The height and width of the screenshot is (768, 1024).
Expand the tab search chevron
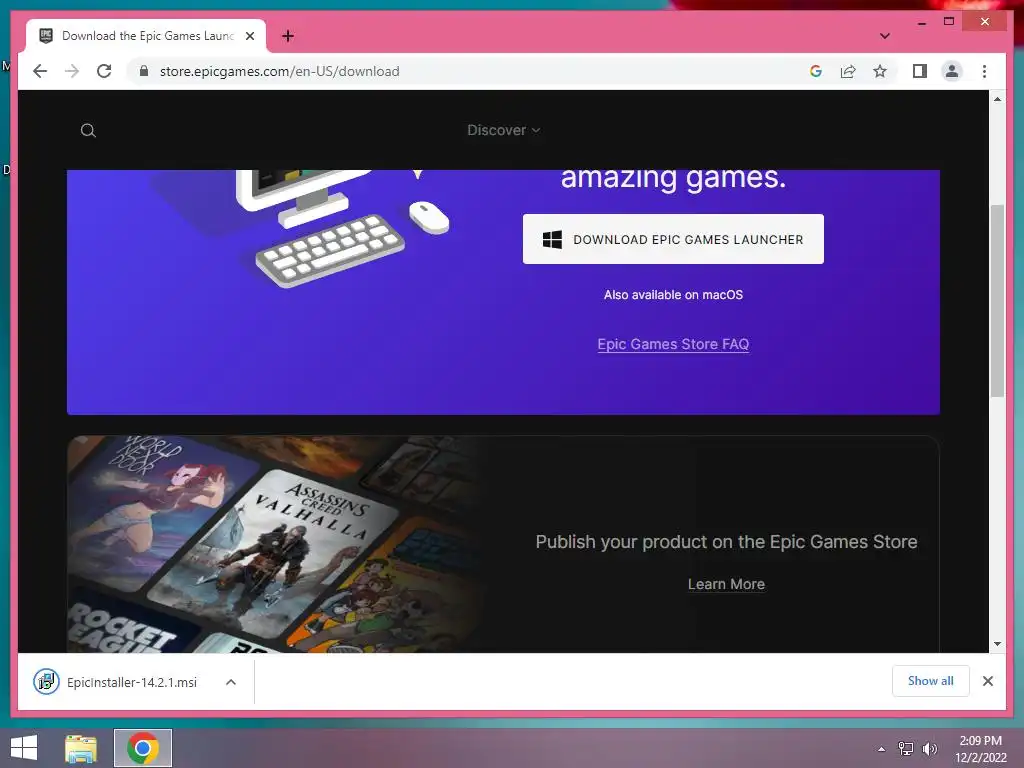[x=884, y=36]
